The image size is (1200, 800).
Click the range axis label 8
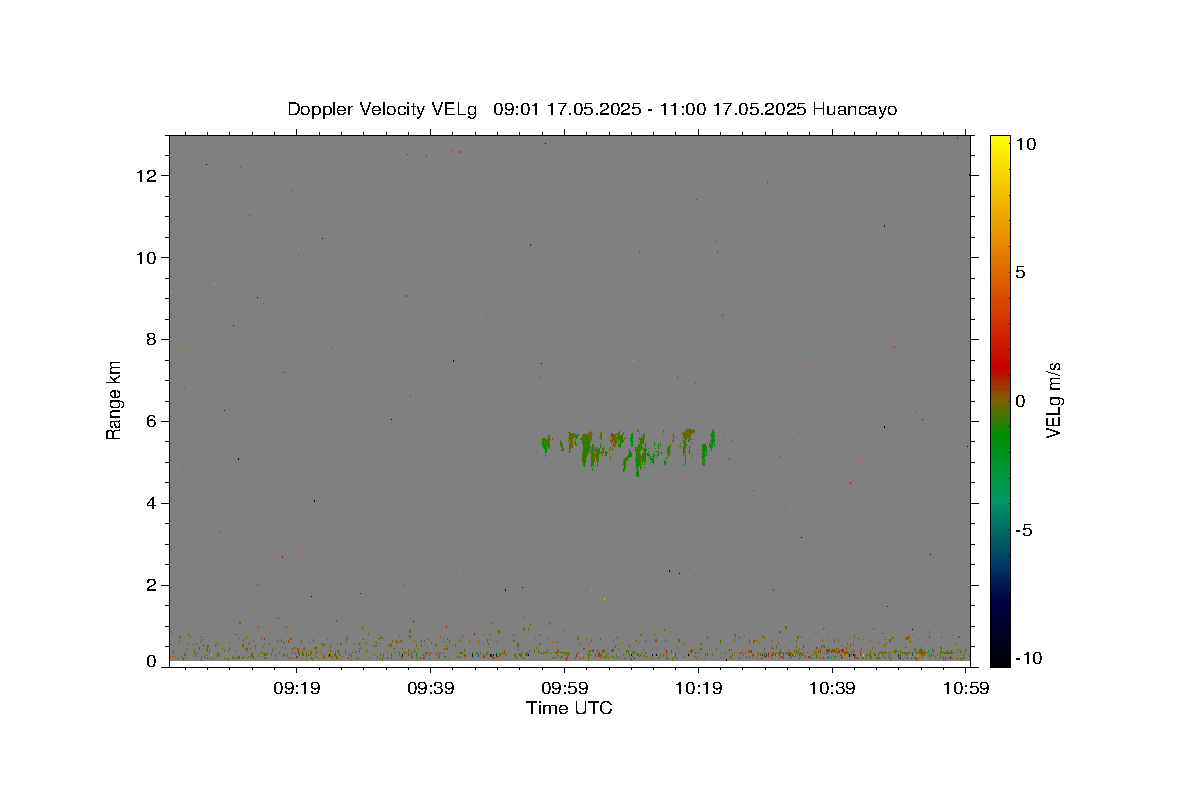[153, 340]
